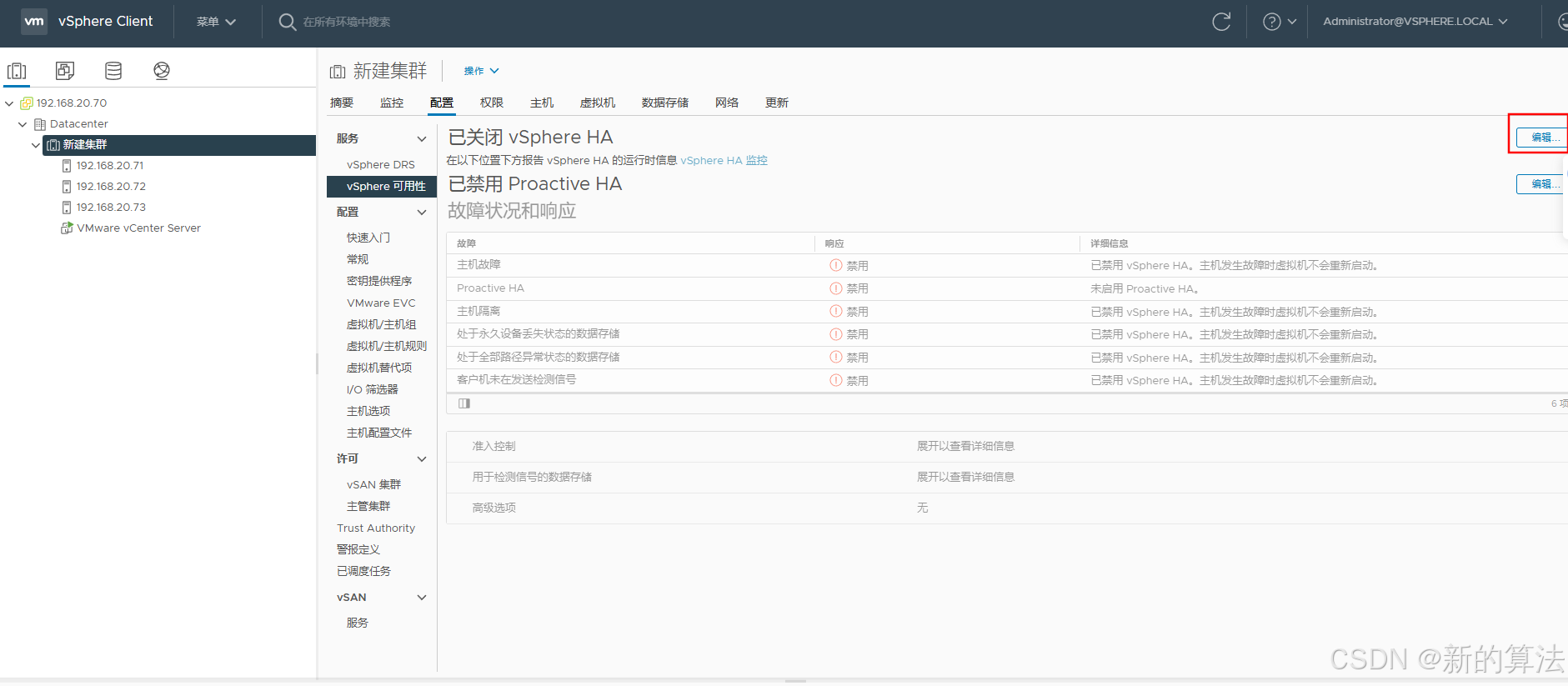The height and width of the screenshot is (686, 1568).
Task: Click the disabled status icon for Proactive HA row
Action: [x=835, y=288]
